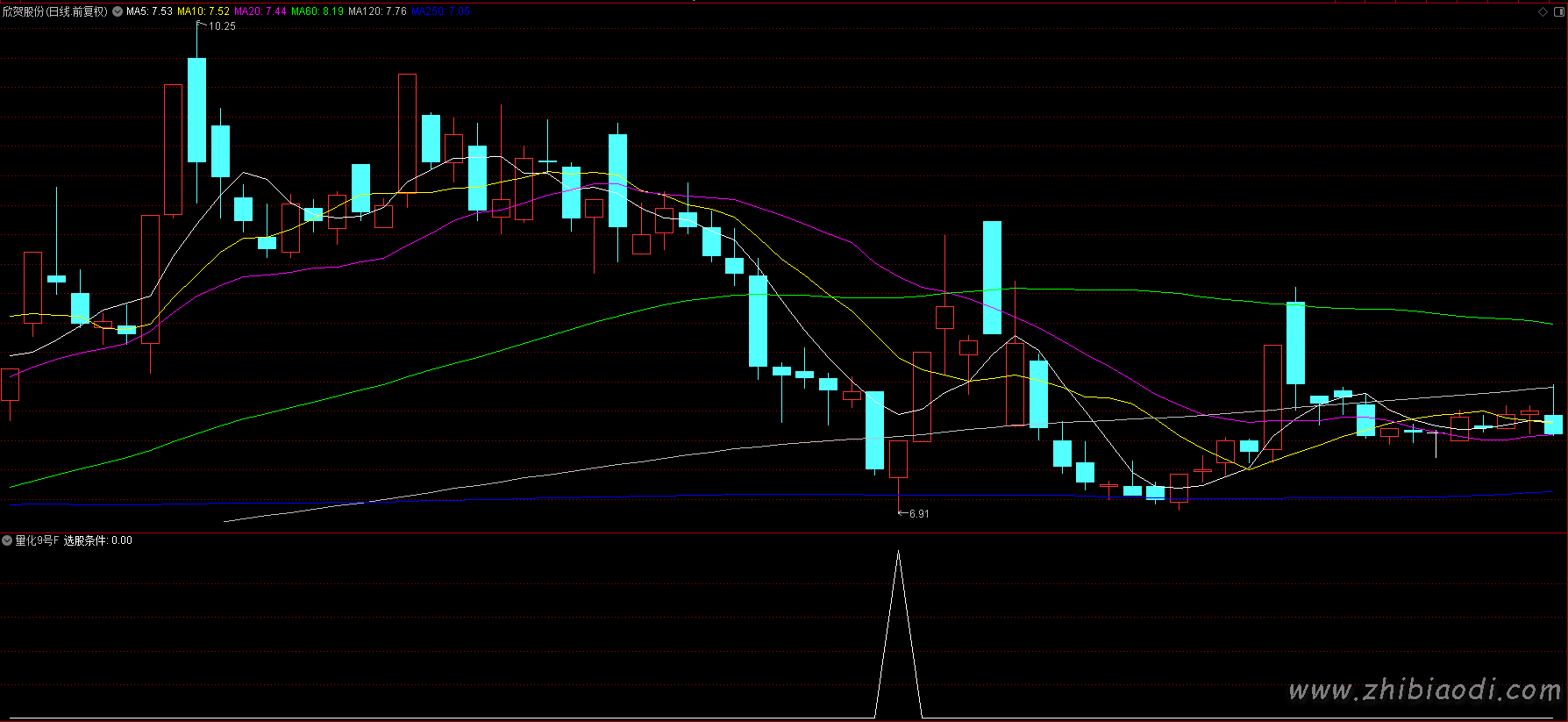
Task: Click the 选股条件 value label
Action: (97, 540)
